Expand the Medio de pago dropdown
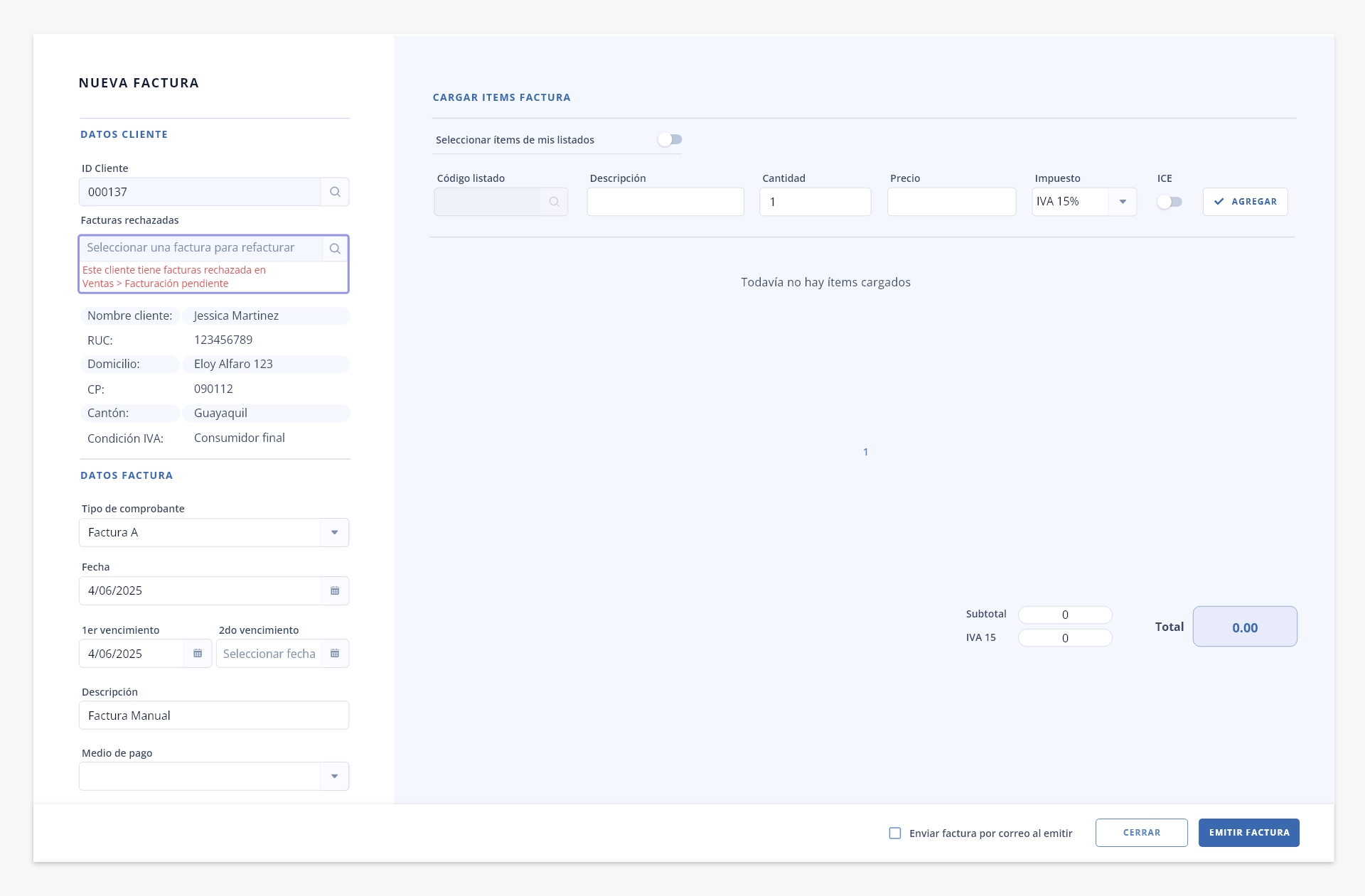This screenshot has height=896, width=1365. coord(334,776)
